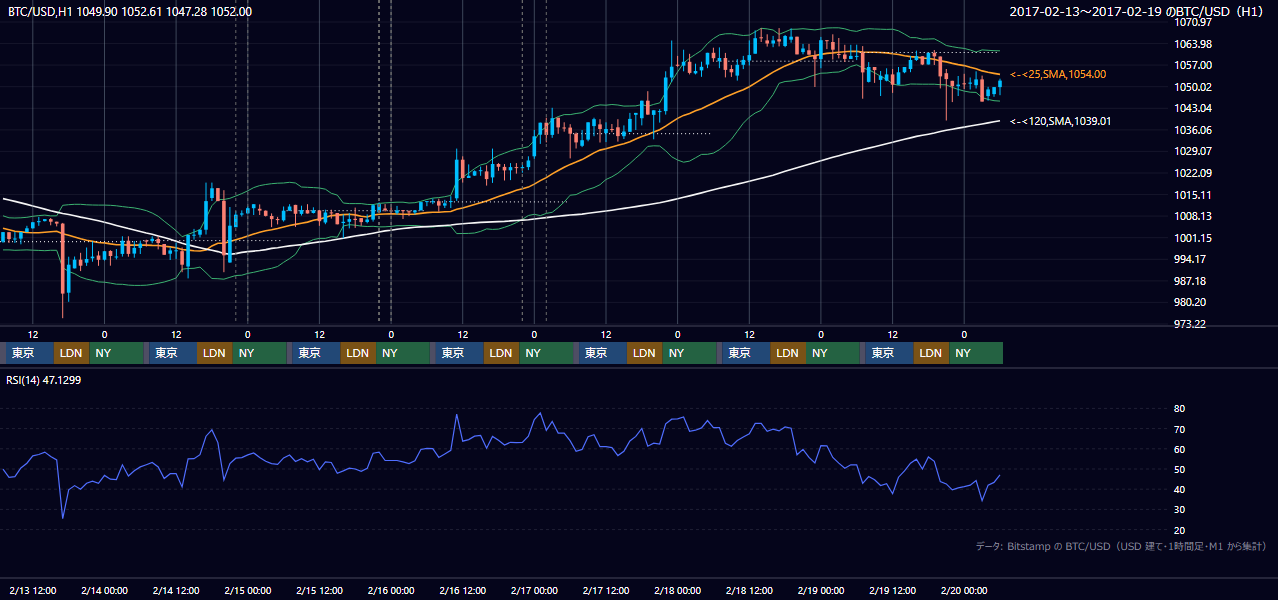This screenshot has height=600, width=1278.
Task: Click the 2/16 00:00 date label
Action: click(x=391, y=590)
